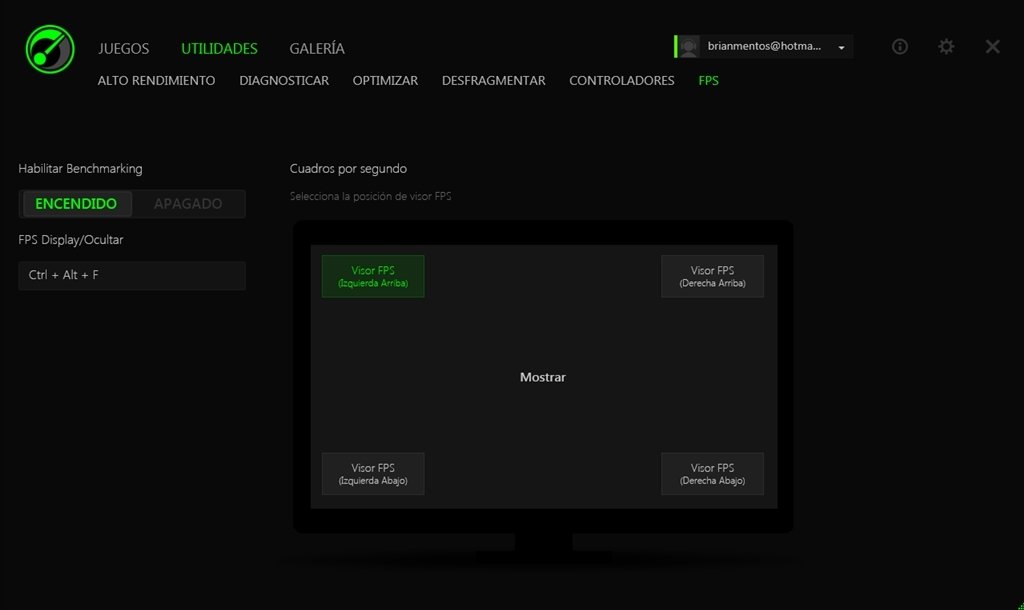Click the Mostrar button in monitor preview
Screen dimensions: 1024x610
click(x=543, y=377)
